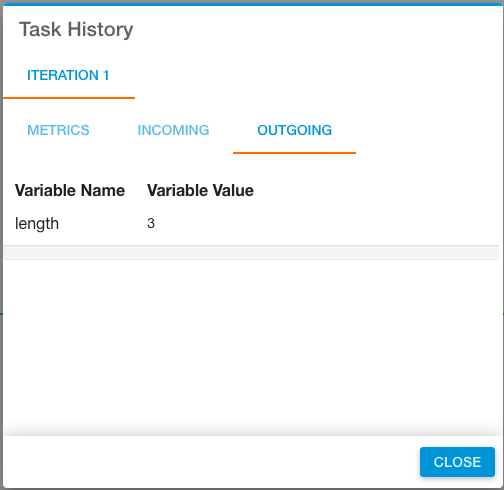Click the orange underline beneath ITERATION 1
This screenshot has height=490, width=504.
point(69,98)
